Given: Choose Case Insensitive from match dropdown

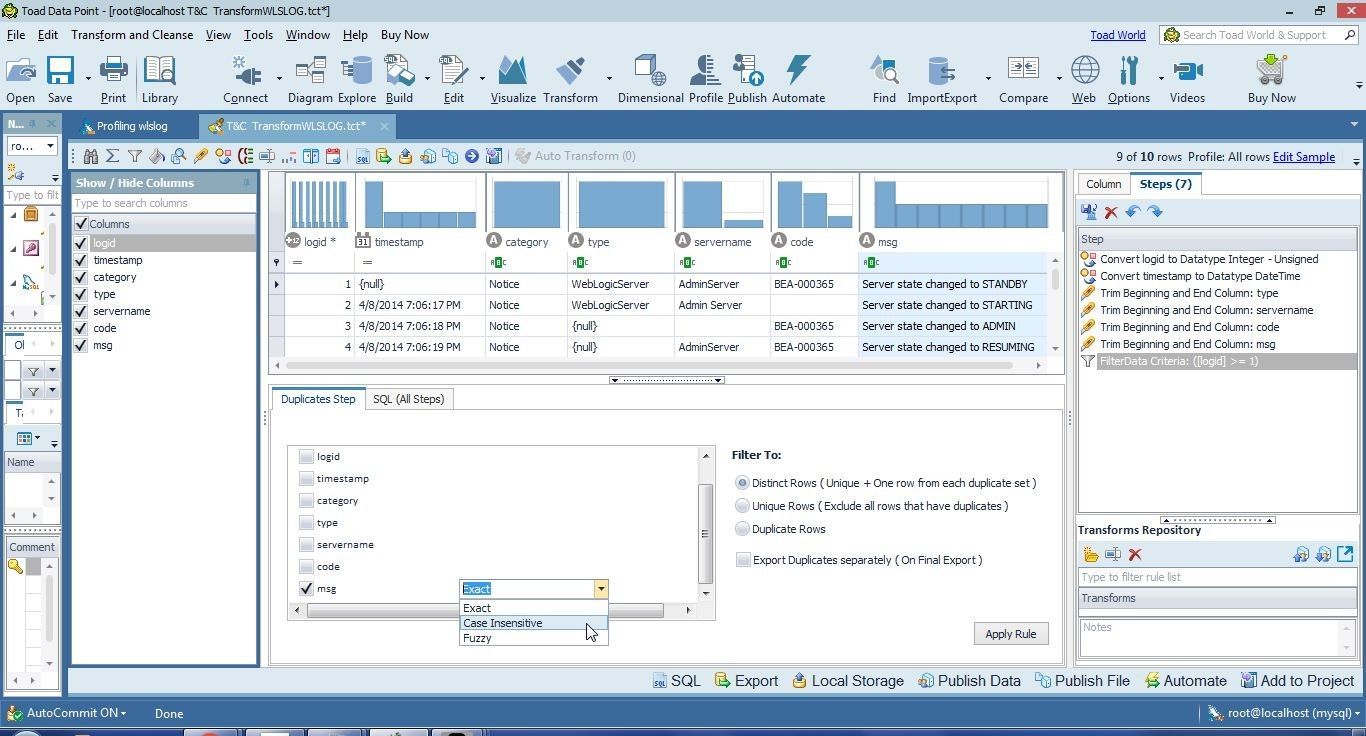Looking at the screenshot, I should (533, 623).
